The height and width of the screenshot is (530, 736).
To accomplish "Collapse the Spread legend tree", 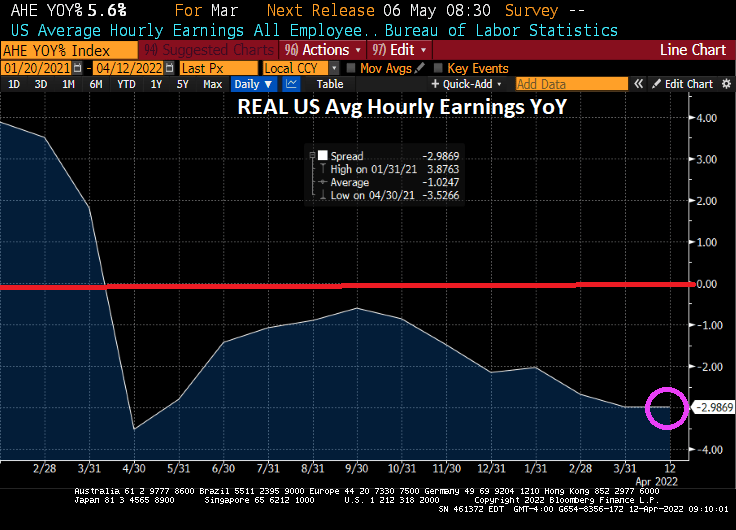I will (312, 156).
